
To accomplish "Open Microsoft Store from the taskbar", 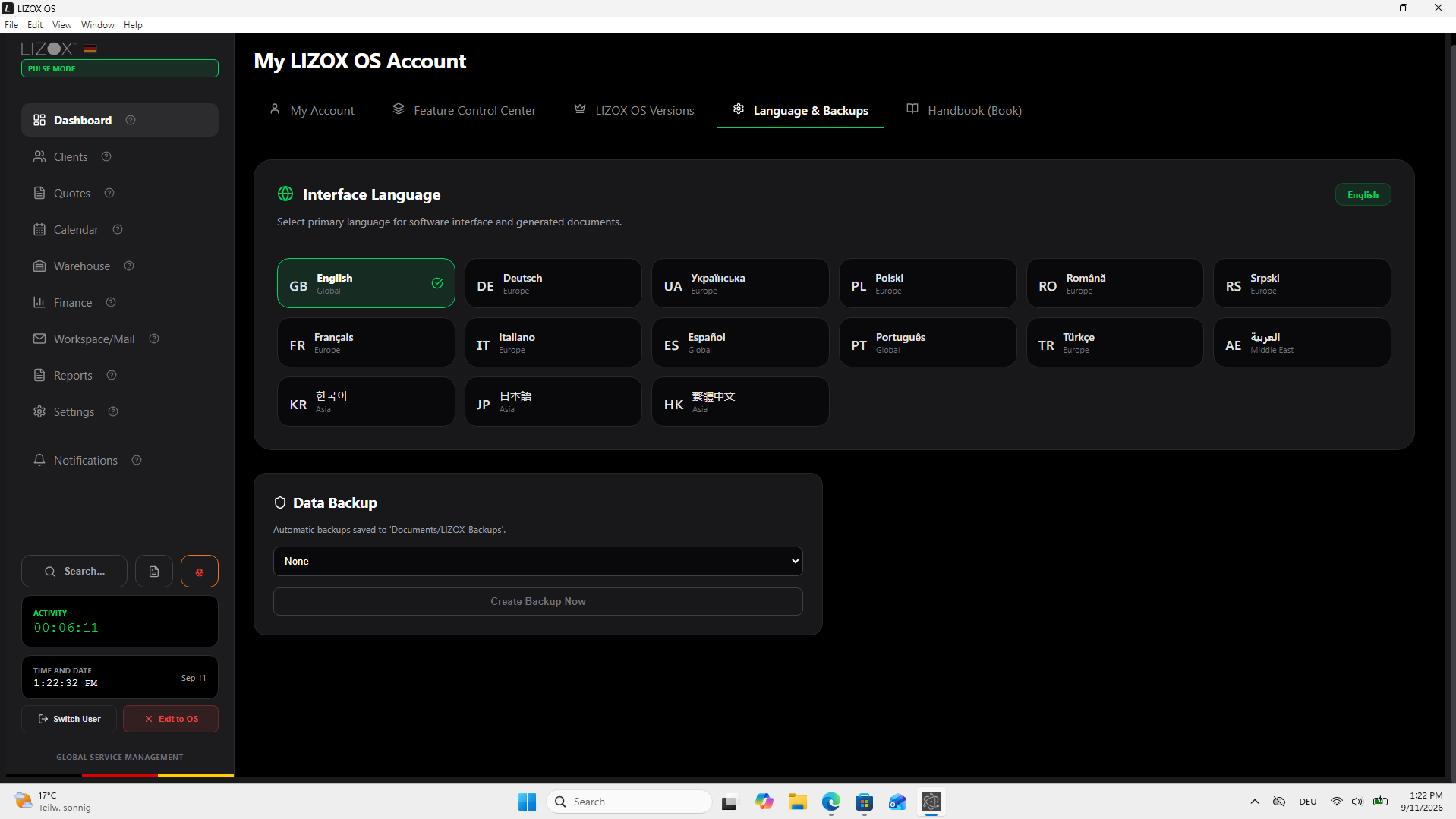I will [x=864, y=802].
